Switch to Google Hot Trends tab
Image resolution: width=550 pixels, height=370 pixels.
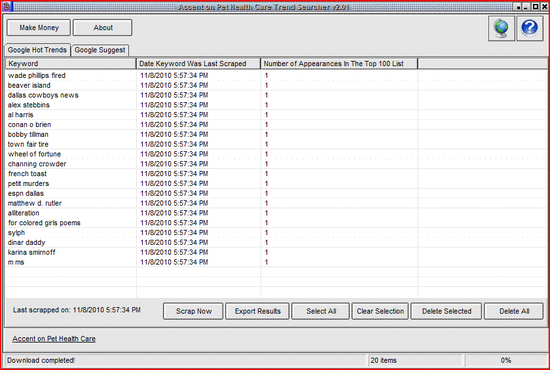(37, 50)
